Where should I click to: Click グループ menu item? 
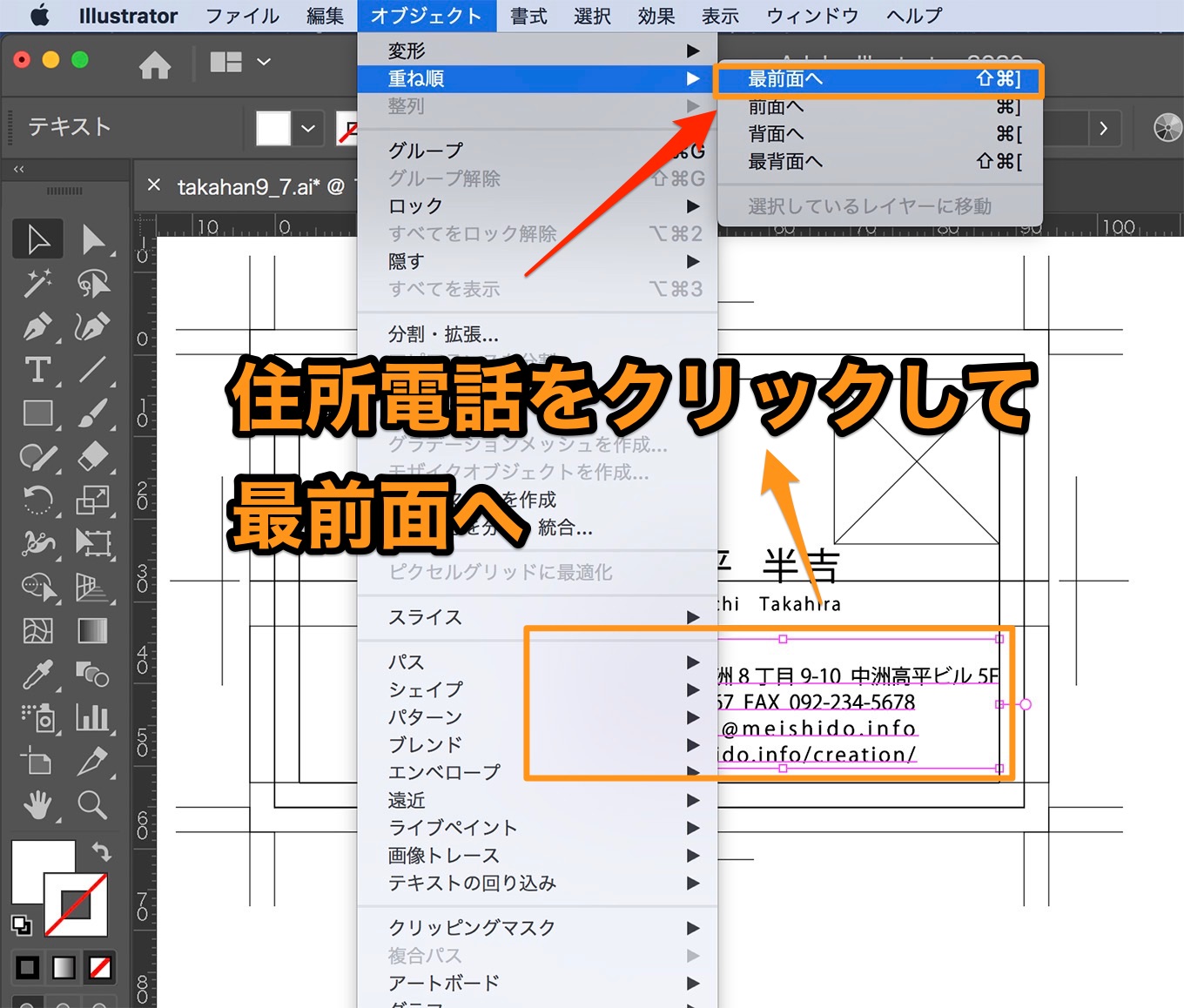point(537,151)
